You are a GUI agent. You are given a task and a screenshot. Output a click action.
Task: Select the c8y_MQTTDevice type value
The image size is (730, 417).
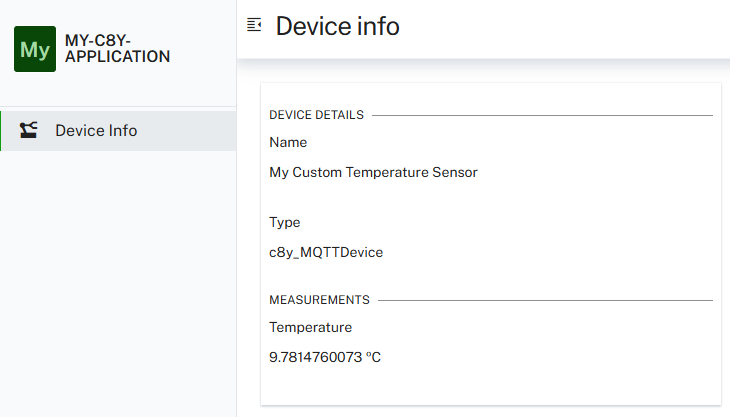pos(326,252)
